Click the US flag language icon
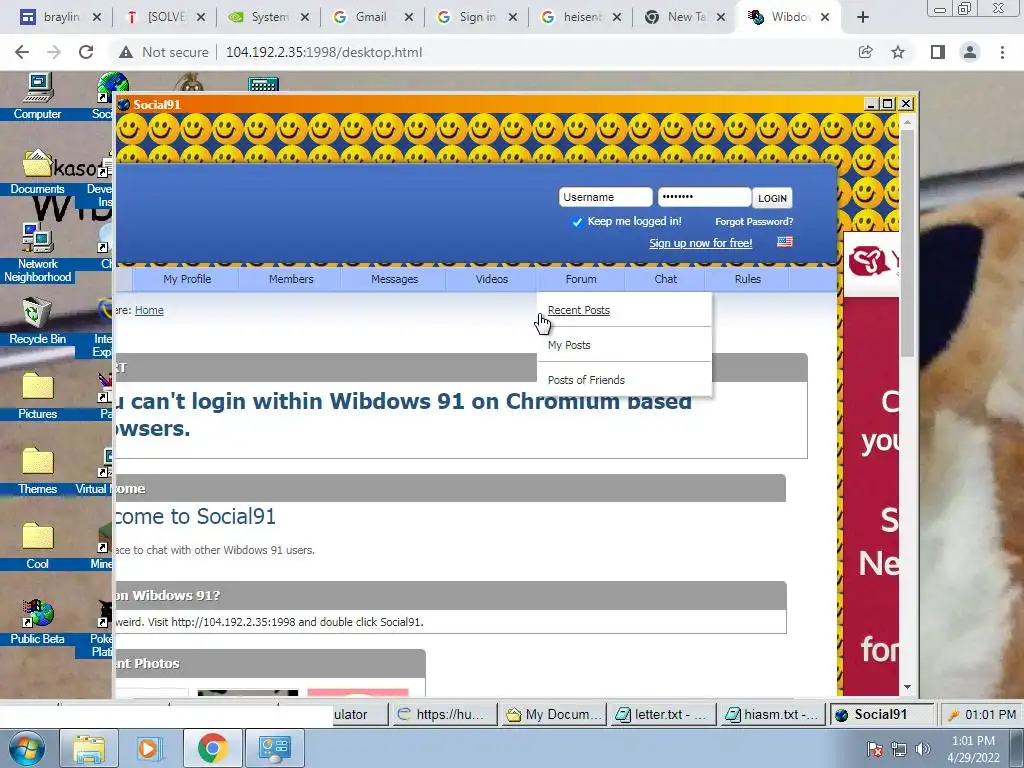The width and height of the screenshot is (1024, 768). point(785,242)
